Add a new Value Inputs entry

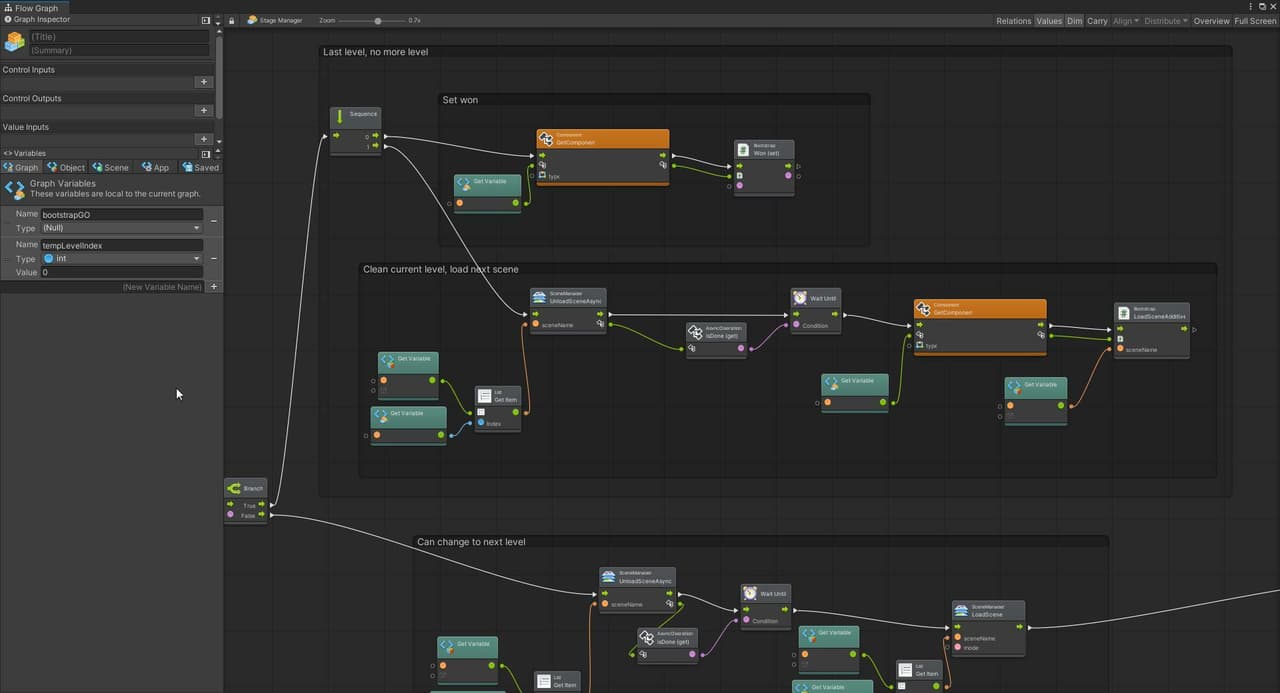(204, 139)
